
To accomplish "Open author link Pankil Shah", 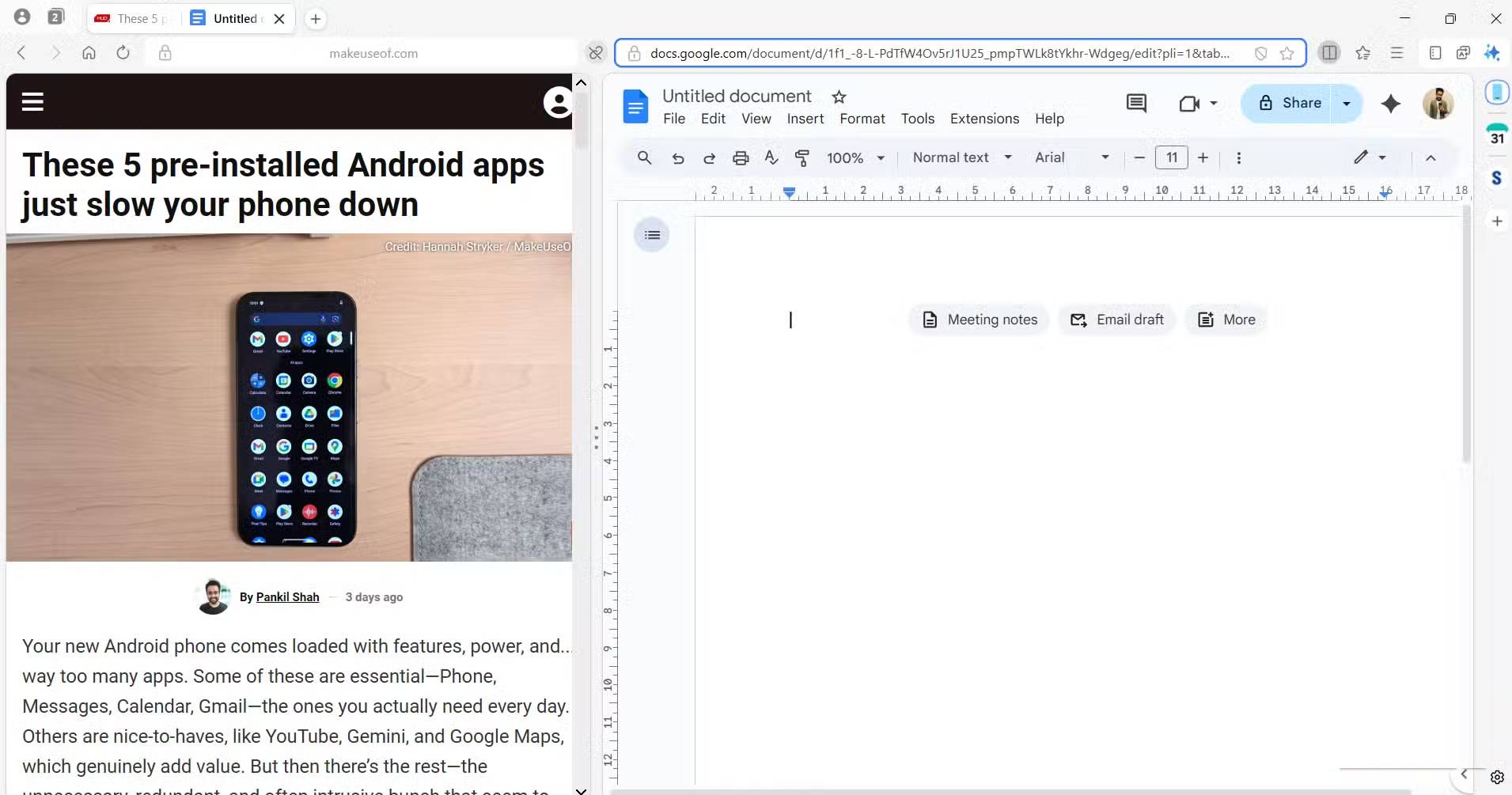I will tap(287, 597).
